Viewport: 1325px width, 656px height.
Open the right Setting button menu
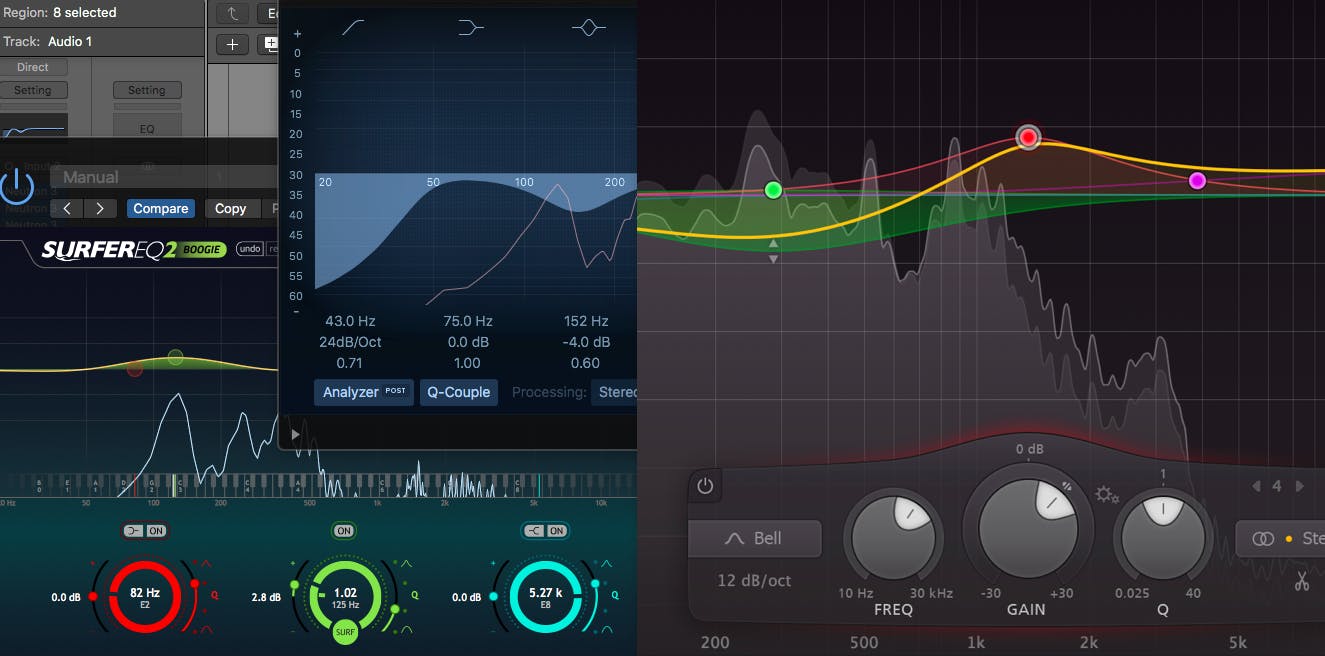pyautogui.click(x=146, y=90)
